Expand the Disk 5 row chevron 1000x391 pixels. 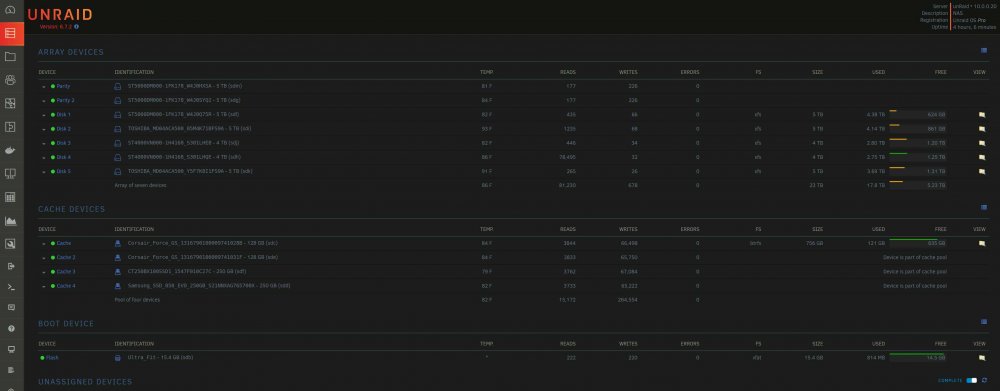pos(44,171)
